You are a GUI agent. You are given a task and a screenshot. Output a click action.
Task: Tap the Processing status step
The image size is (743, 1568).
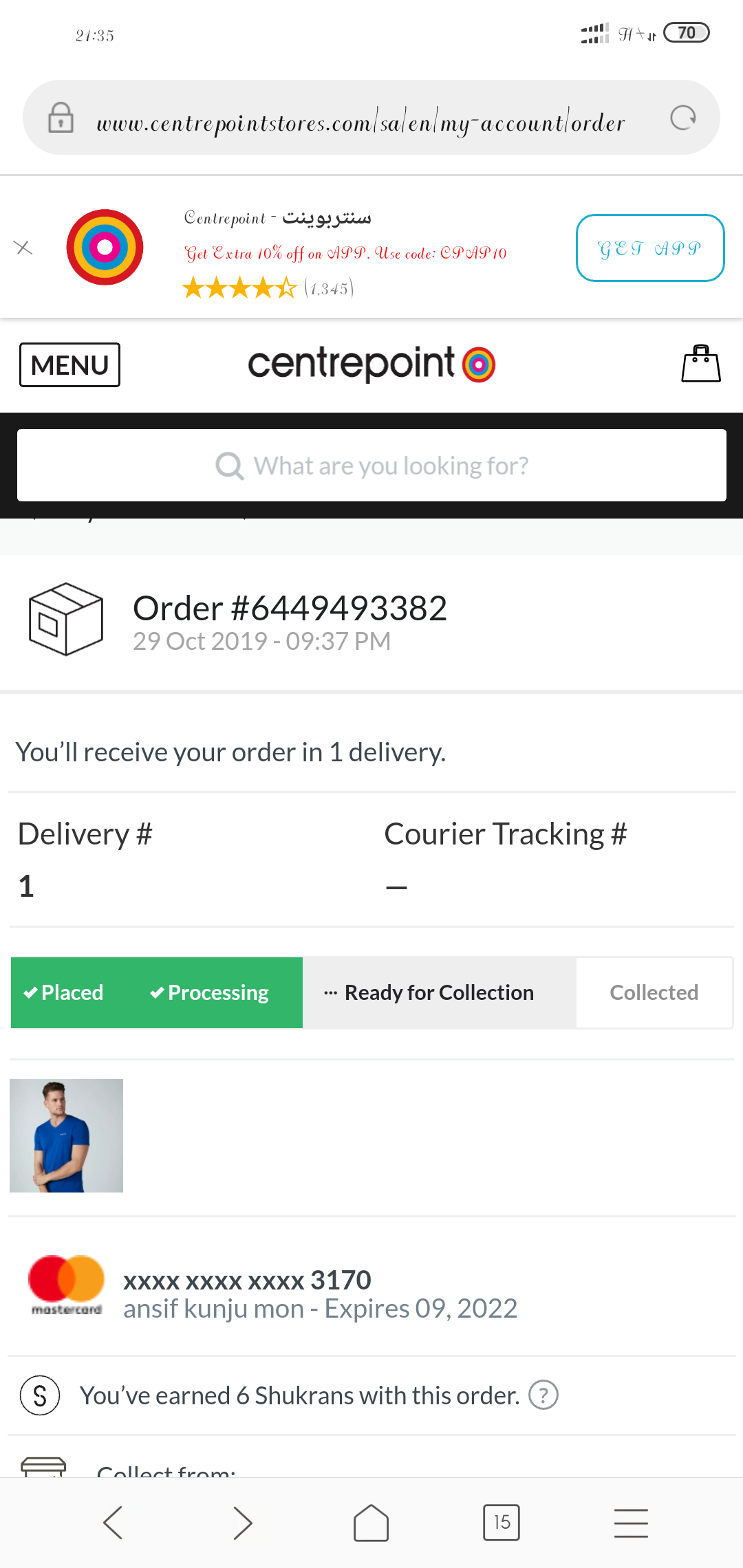click(210, 992)
